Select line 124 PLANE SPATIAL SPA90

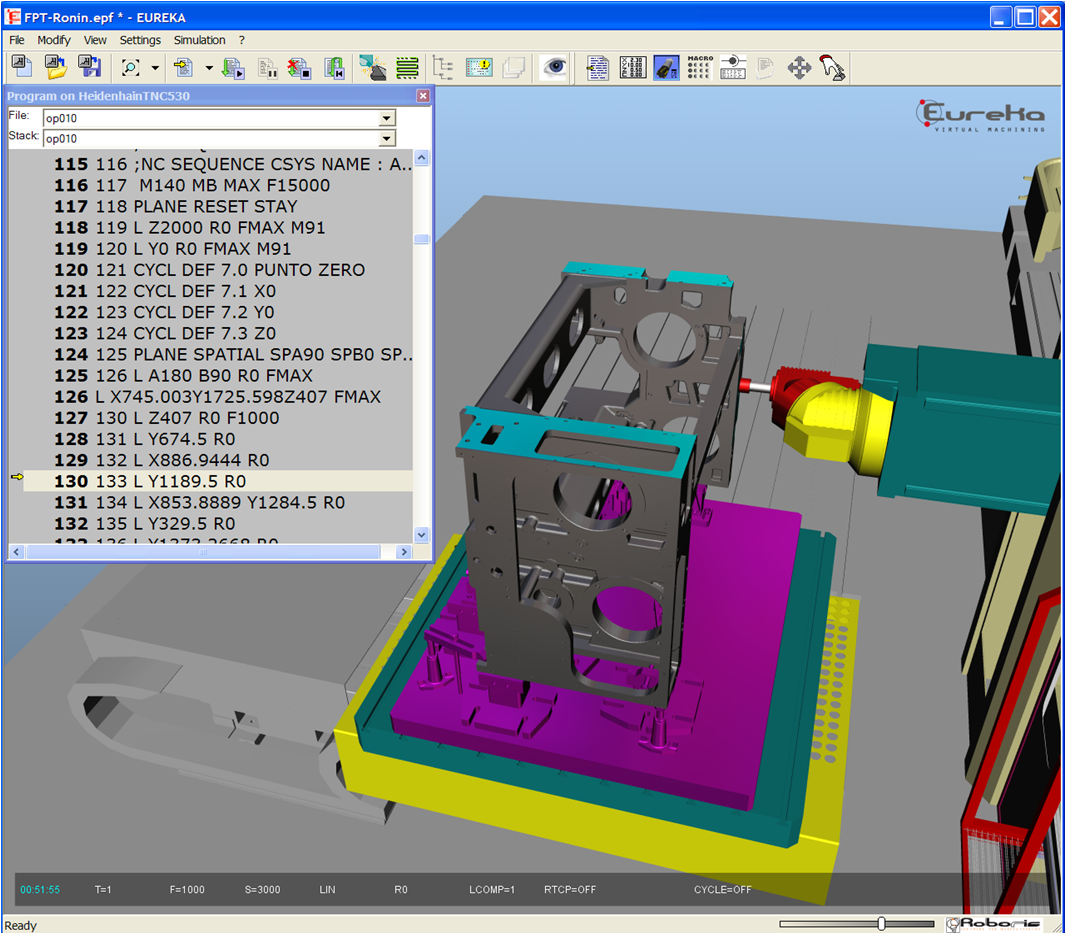click(211, 354)
